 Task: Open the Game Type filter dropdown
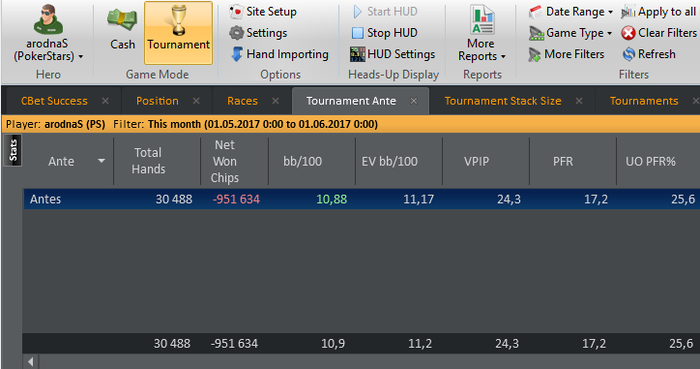coord(571,33)
